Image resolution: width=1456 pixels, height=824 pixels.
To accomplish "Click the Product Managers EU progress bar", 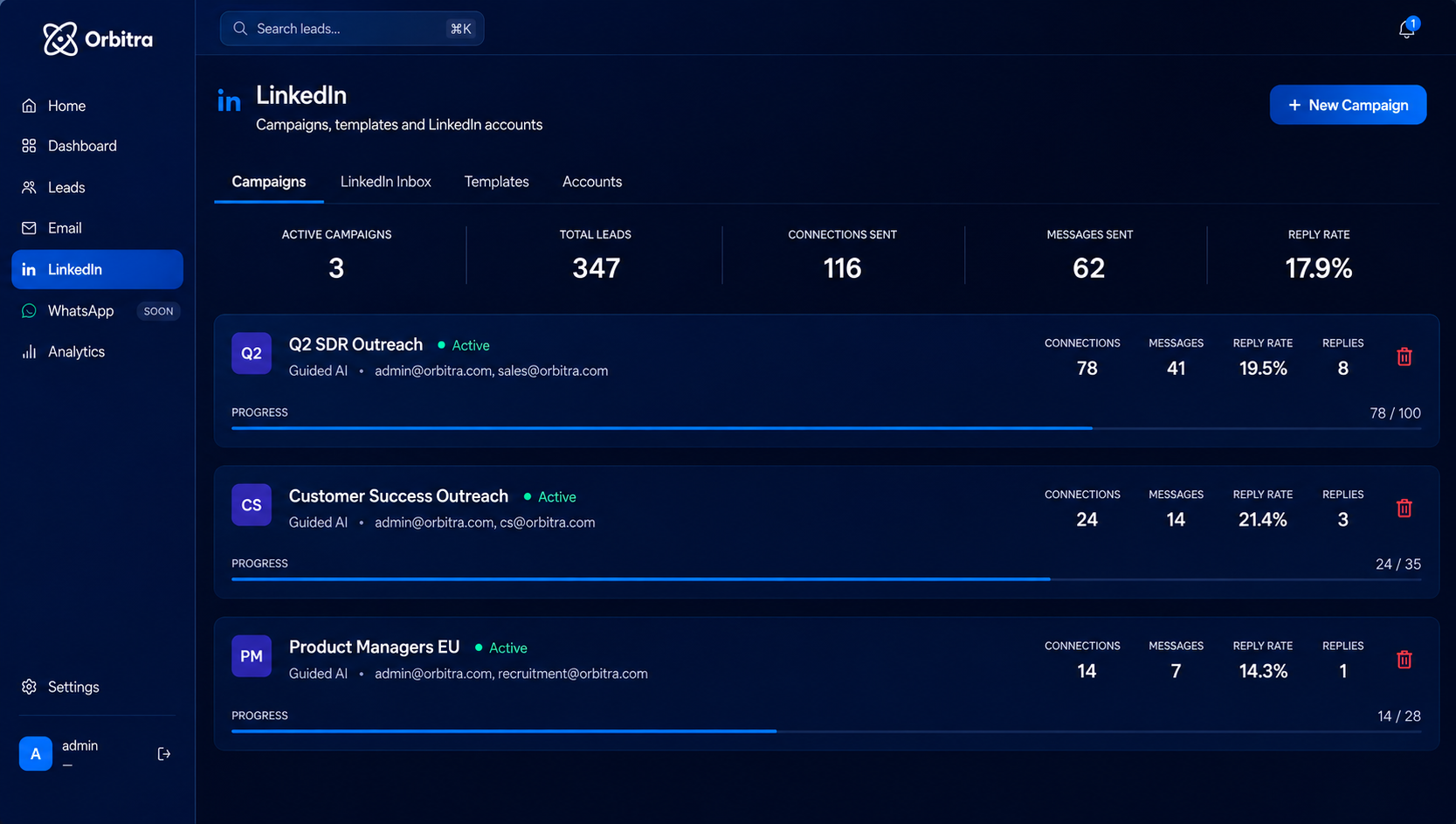I will coord(826,731).
